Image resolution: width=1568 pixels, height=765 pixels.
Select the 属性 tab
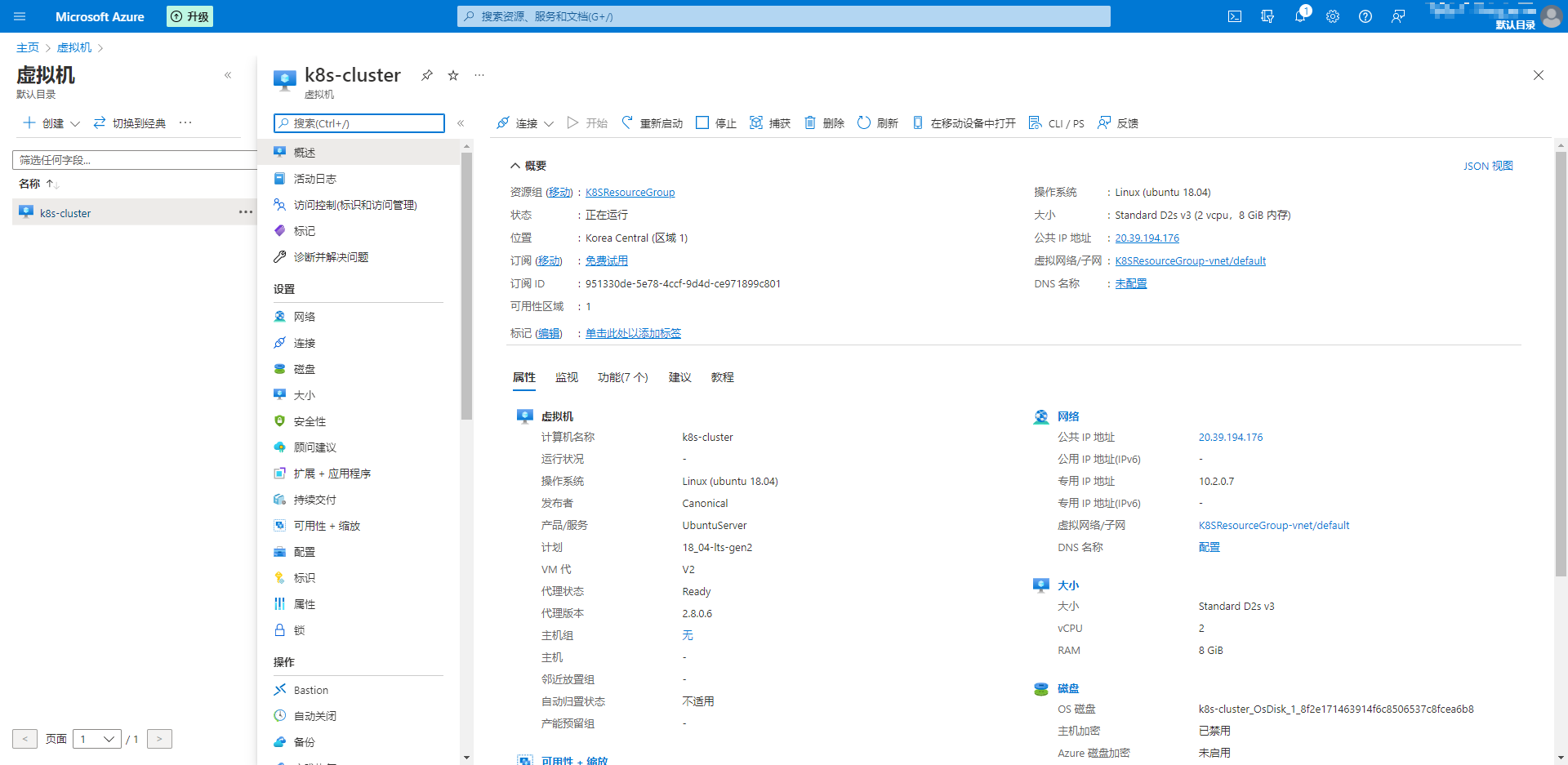pos(524,377)
